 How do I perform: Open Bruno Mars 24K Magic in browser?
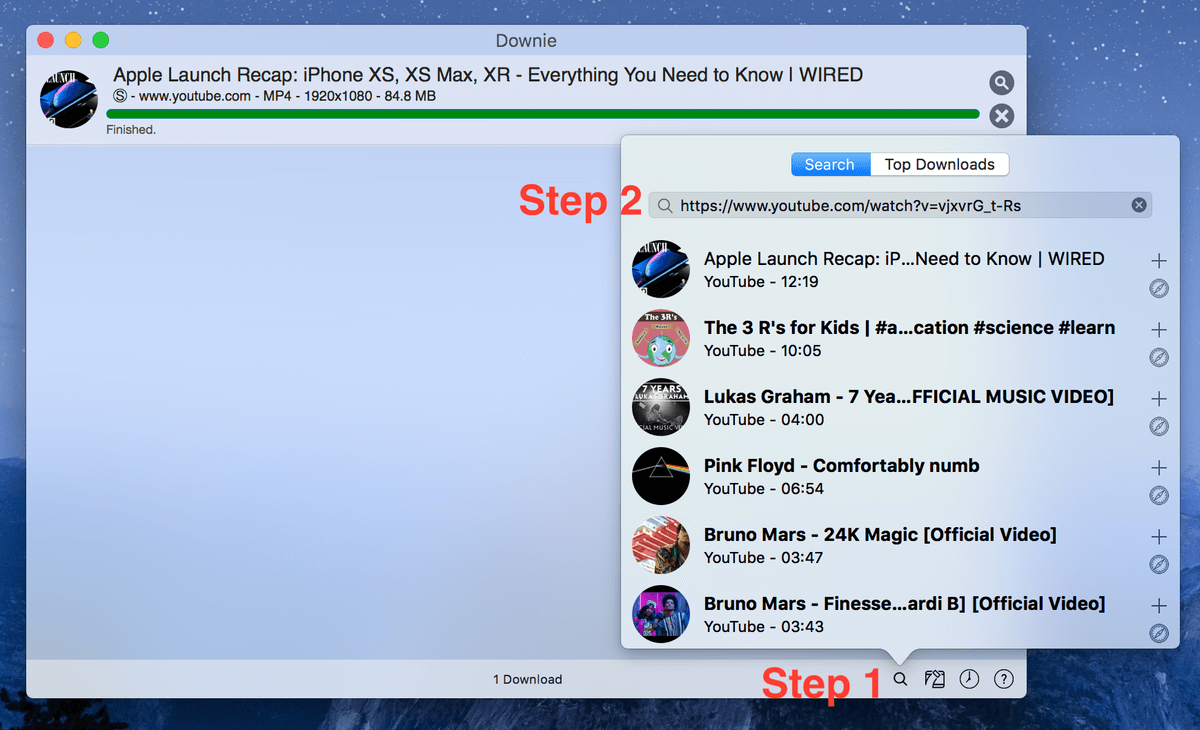[x=1159, y=565]
